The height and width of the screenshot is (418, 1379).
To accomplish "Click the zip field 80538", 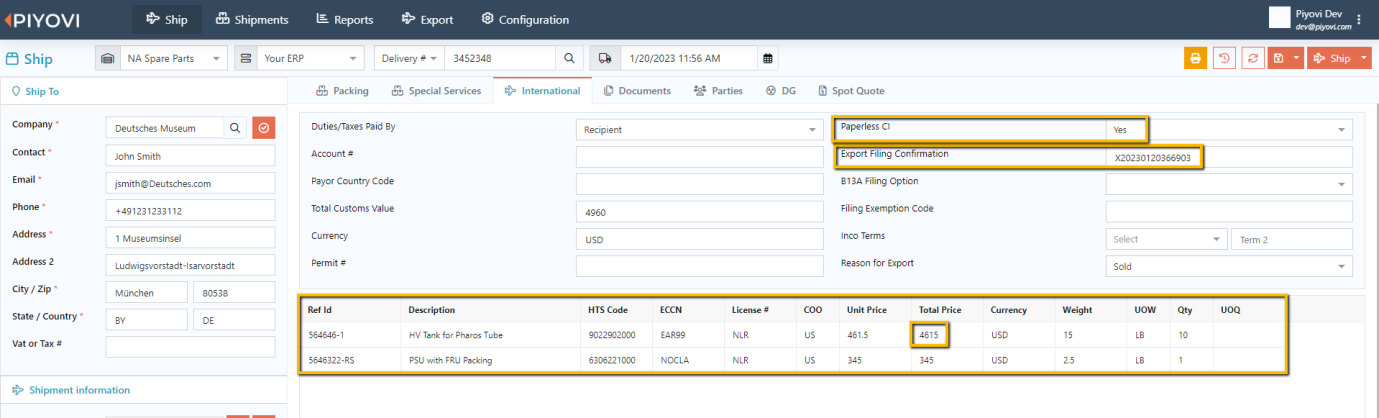I will pos(234,292).
